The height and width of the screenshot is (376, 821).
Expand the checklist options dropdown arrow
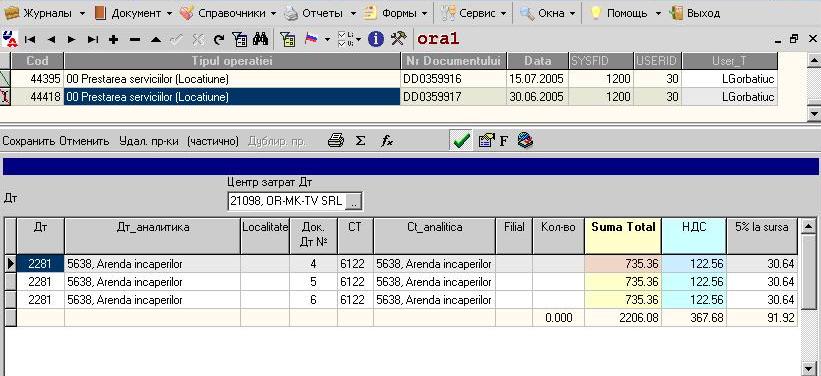click(x=359, y=39)
